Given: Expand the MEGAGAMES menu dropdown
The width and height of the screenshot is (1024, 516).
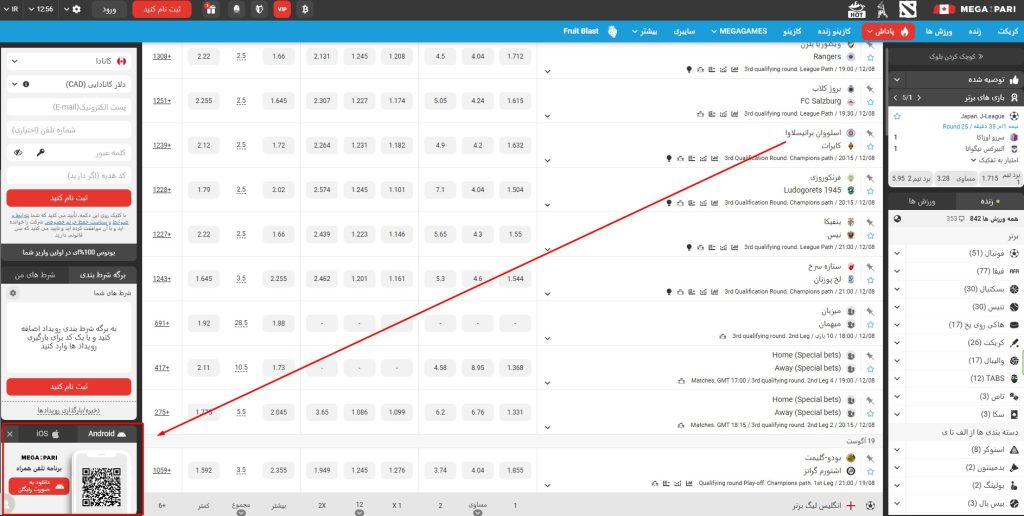Looking at the screenshot, I should click(742, 31).
